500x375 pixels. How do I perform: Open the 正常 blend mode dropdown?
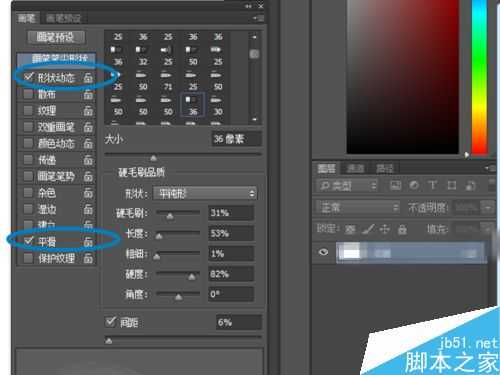pyautogui.click(x=358, y=208)
